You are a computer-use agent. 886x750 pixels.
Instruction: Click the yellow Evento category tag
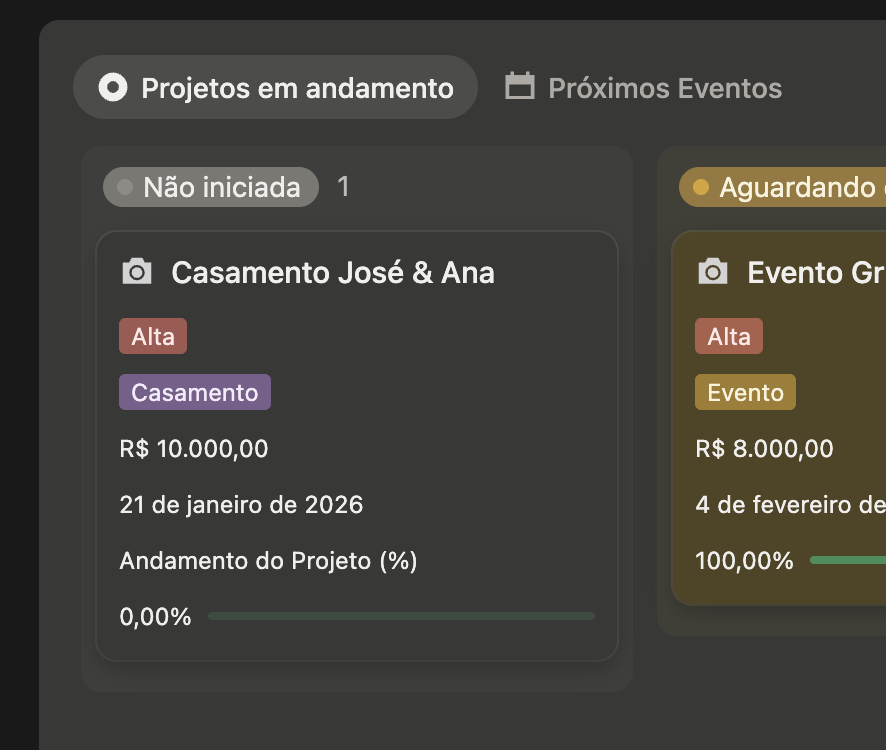click(x=746, y=393)
